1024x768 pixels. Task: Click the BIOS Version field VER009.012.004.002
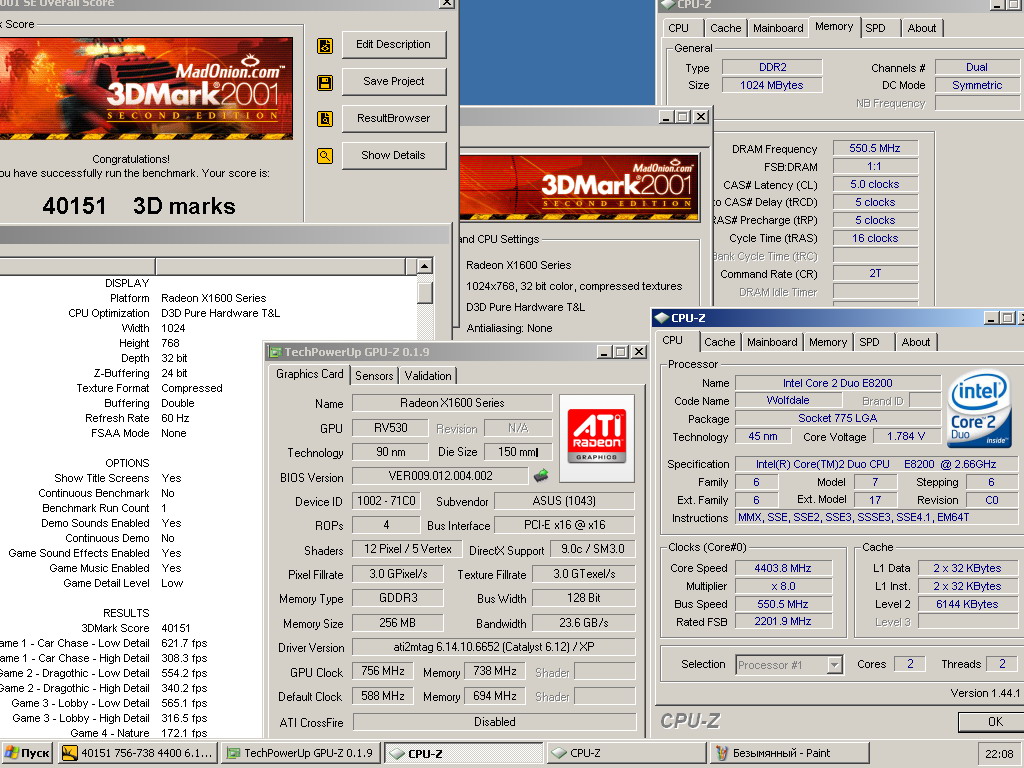tap(440, 476)
